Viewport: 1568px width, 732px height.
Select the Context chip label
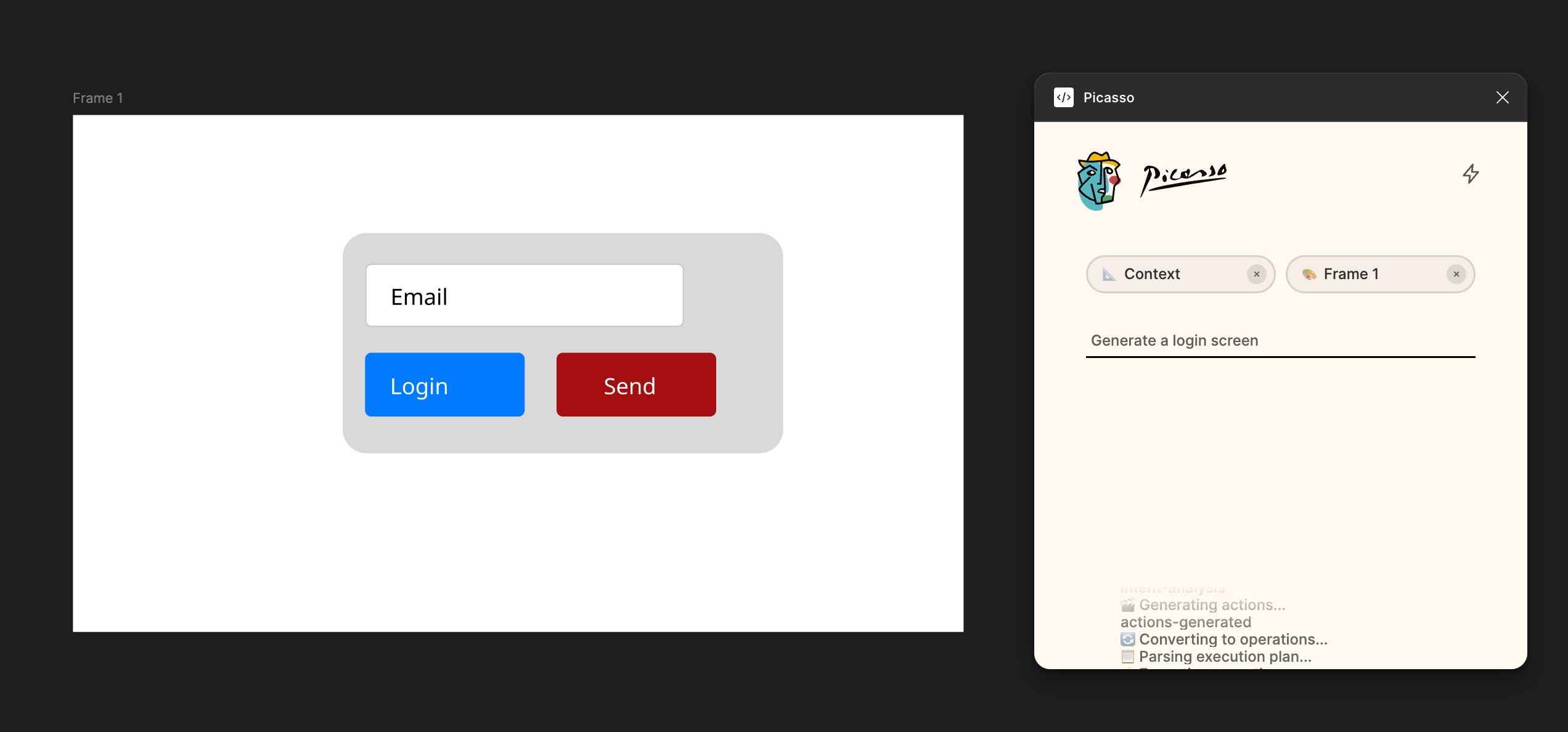(1151, 274)
